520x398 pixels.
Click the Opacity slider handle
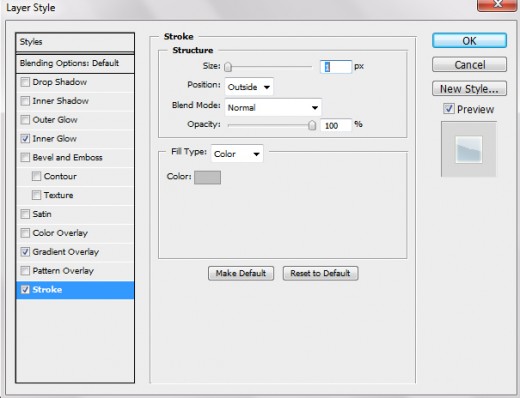312,125
